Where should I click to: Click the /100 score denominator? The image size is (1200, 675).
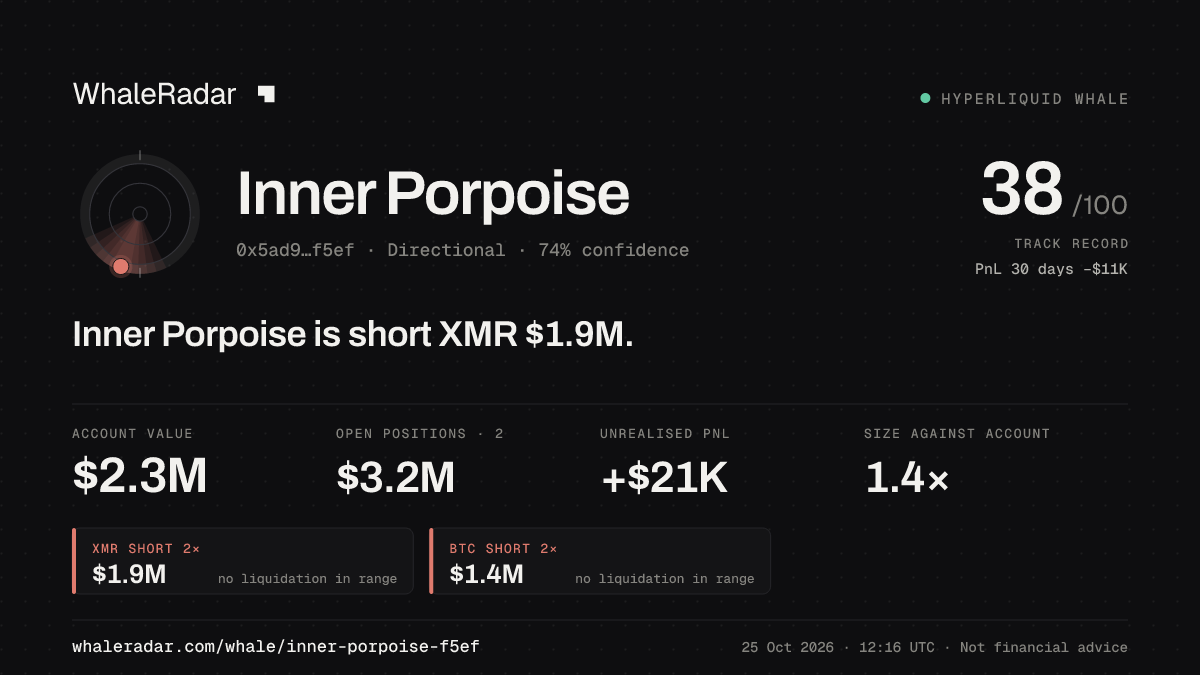(1100, 206)
